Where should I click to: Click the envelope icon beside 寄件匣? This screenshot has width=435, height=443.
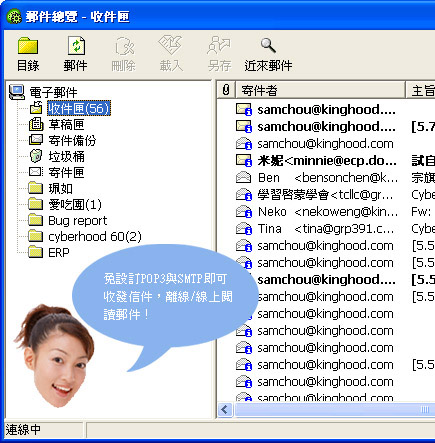pos(36,172)
